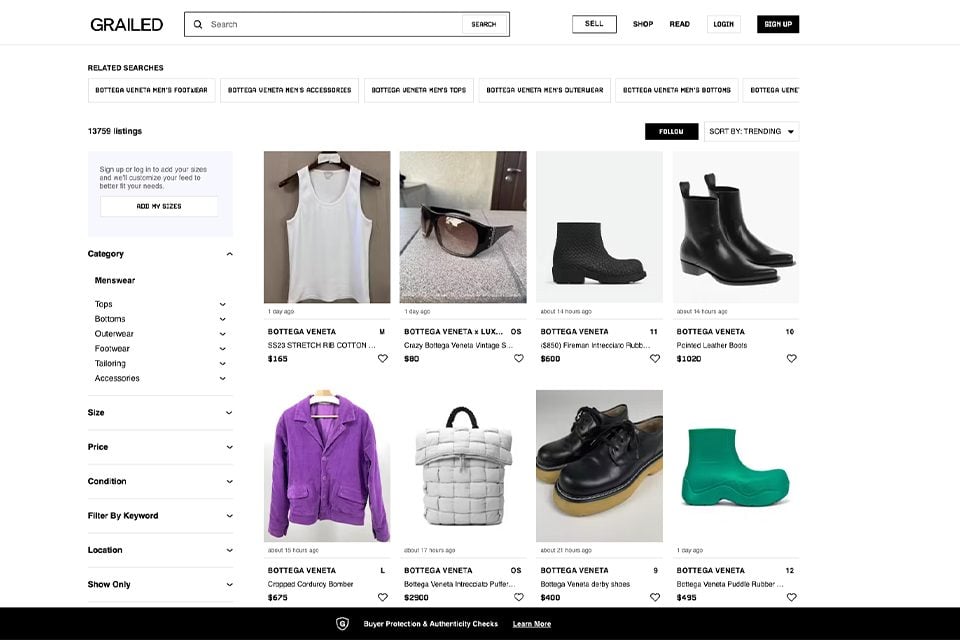Click the SELL button

[594, 24]
